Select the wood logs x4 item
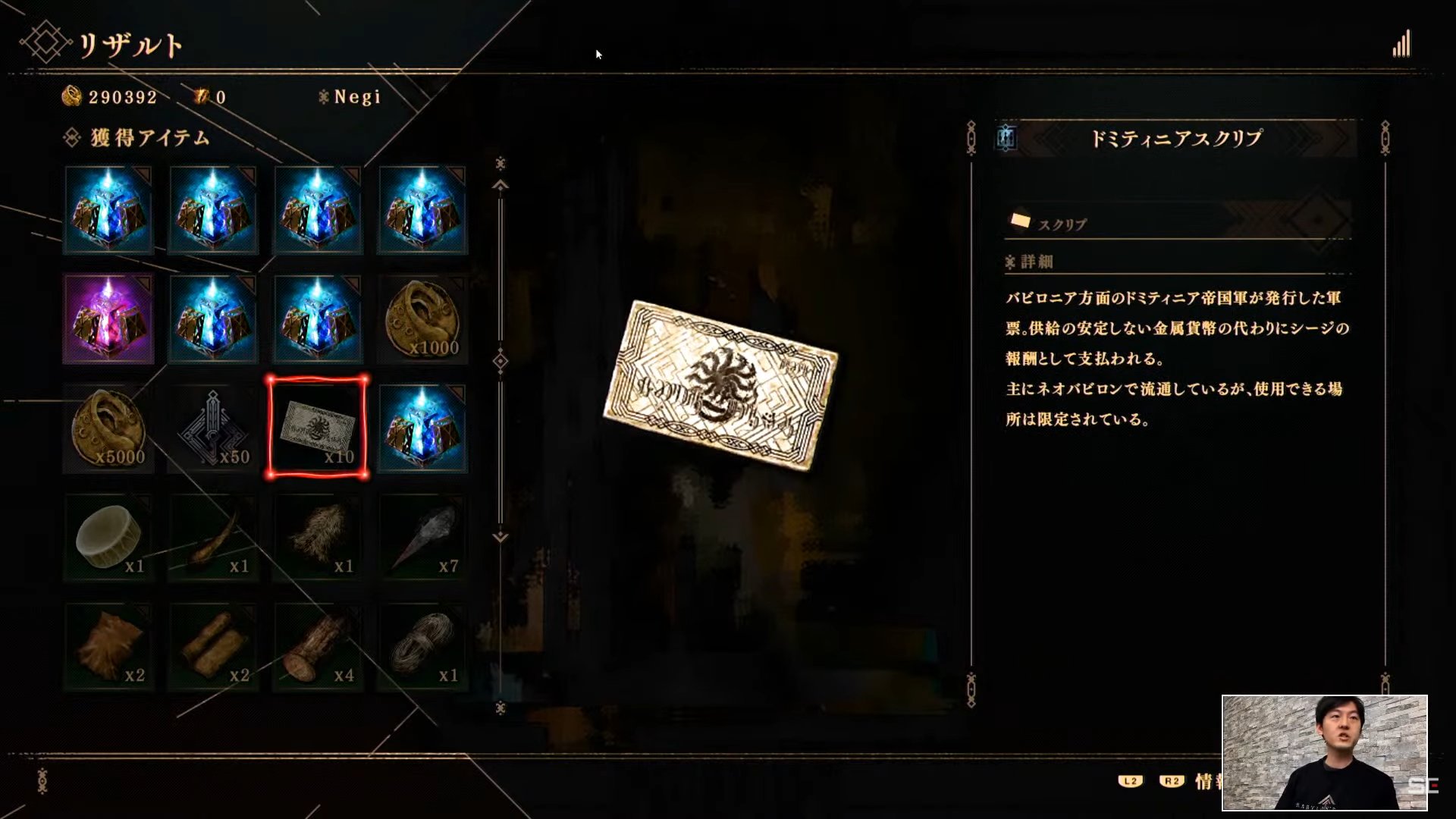The width and height of the screenshot is (1456, 819). [318, 647]
